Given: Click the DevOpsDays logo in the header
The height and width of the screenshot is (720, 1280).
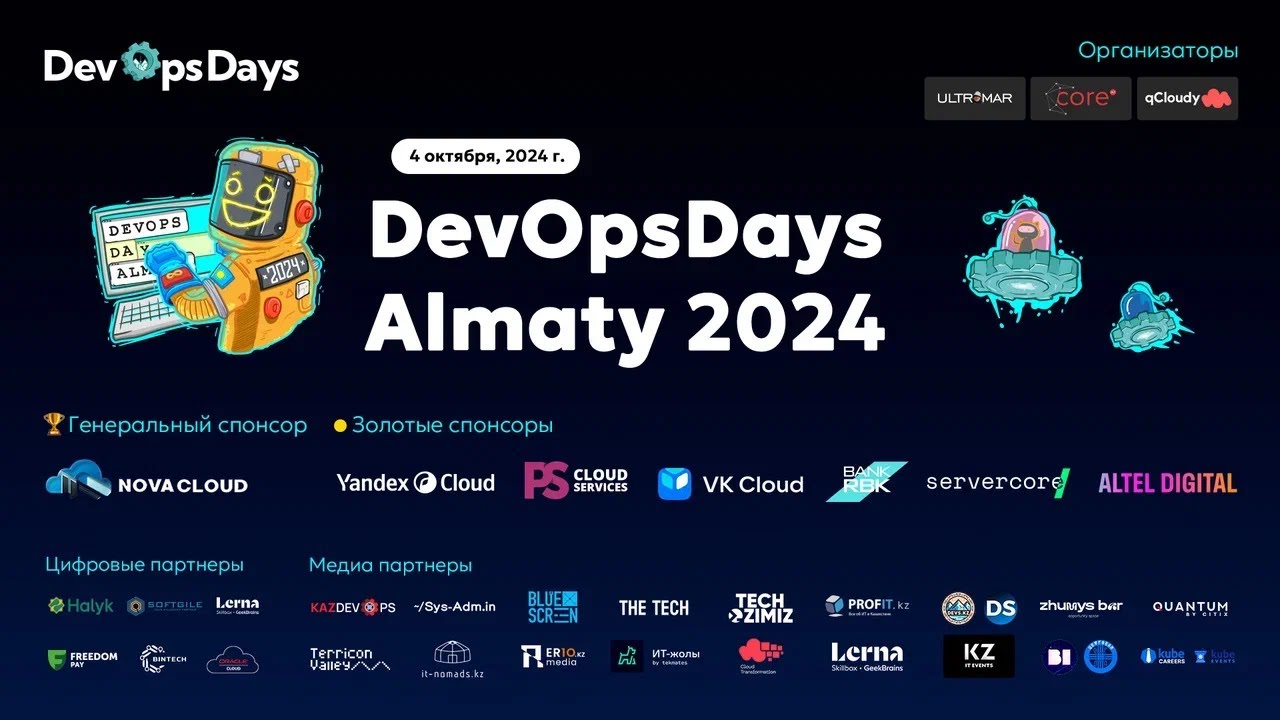Looking at the screenshot, I should 171,67.
